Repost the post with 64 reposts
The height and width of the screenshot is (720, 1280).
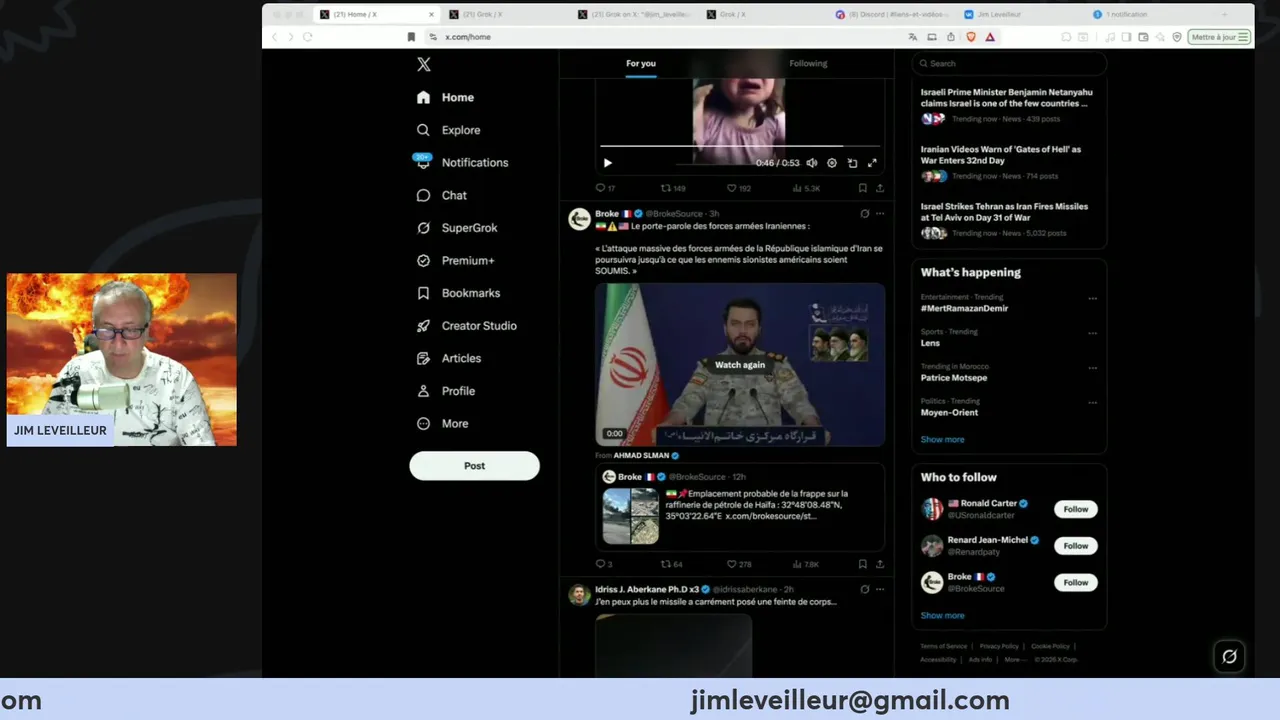click(672, 564)
